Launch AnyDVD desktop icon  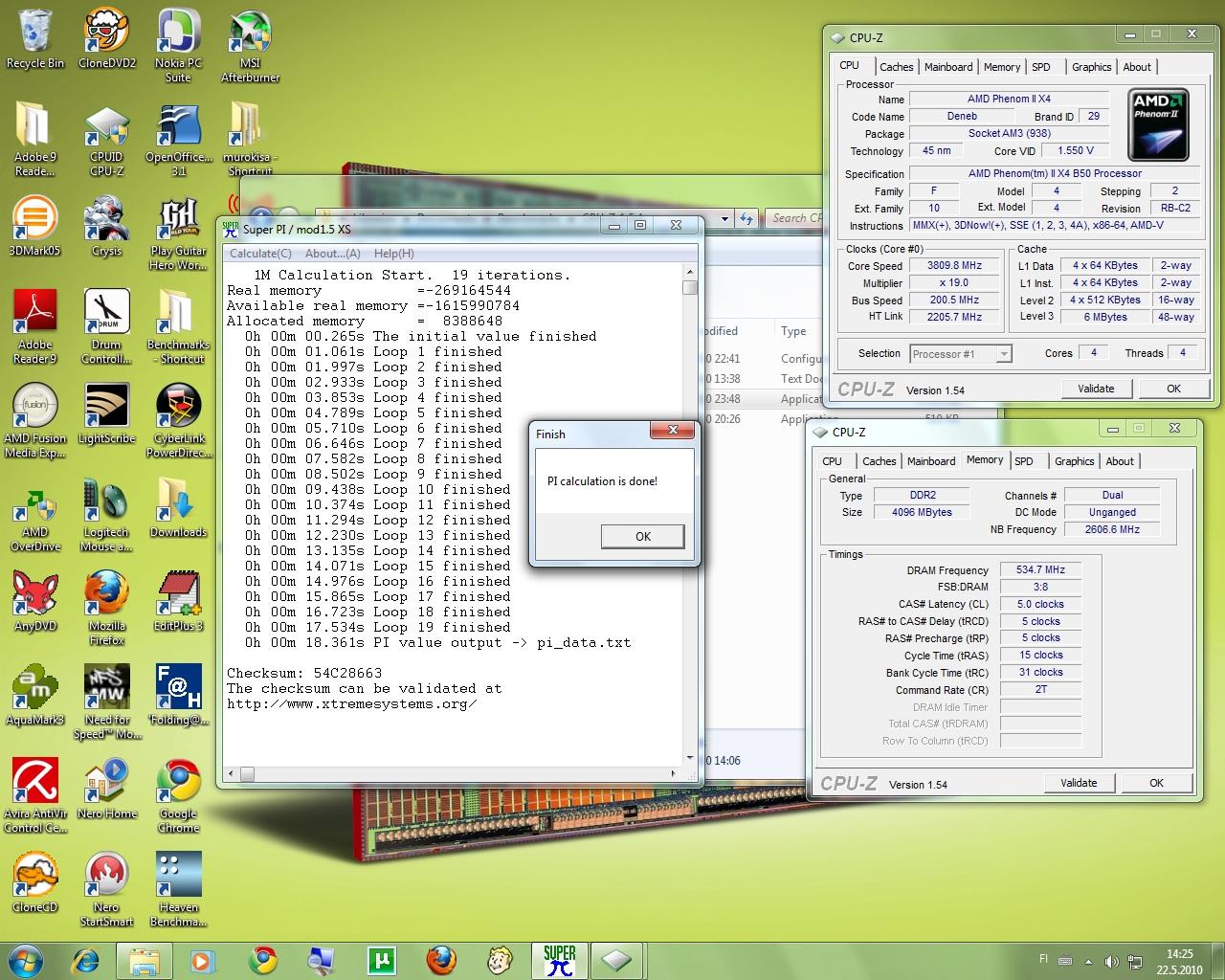[x=35, y=601]
